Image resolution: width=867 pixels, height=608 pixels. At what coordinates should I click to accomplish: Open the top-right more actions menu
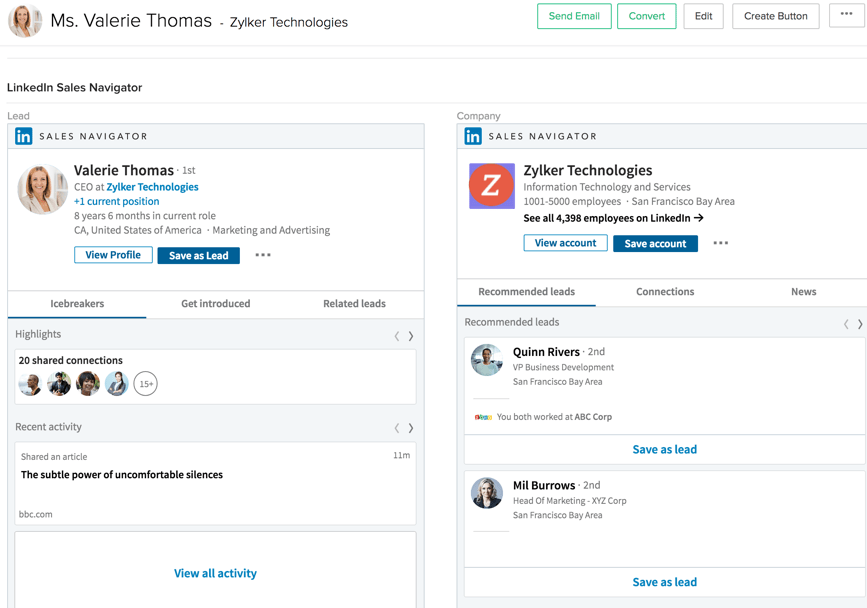847,15
